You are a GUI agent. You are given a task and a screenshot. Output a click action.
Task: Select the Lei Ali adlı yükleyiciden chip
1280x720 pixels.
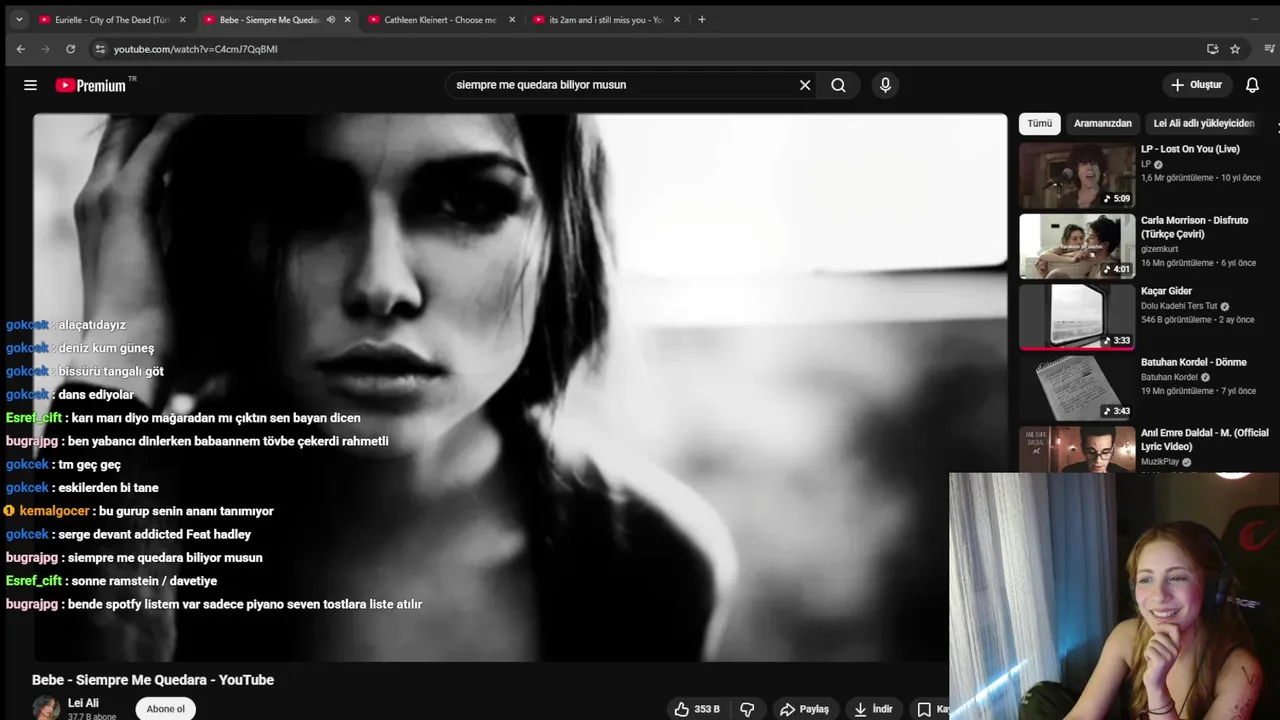click(x=1203, y=123)
